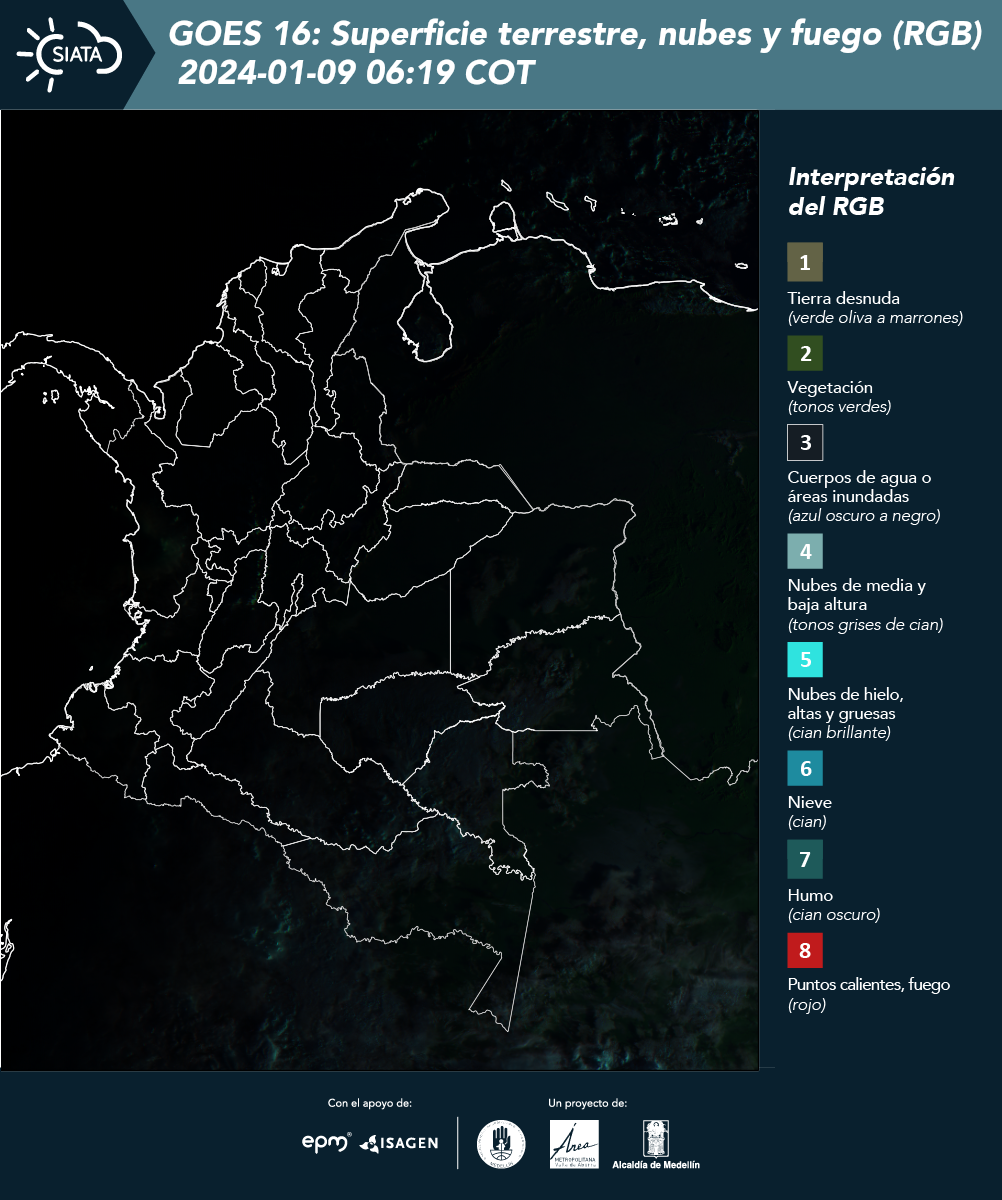Click the Área Metropolitana logo
Image resolution: width=1002 pixels, height=1200 pixels.
[x=575, y=1144]
